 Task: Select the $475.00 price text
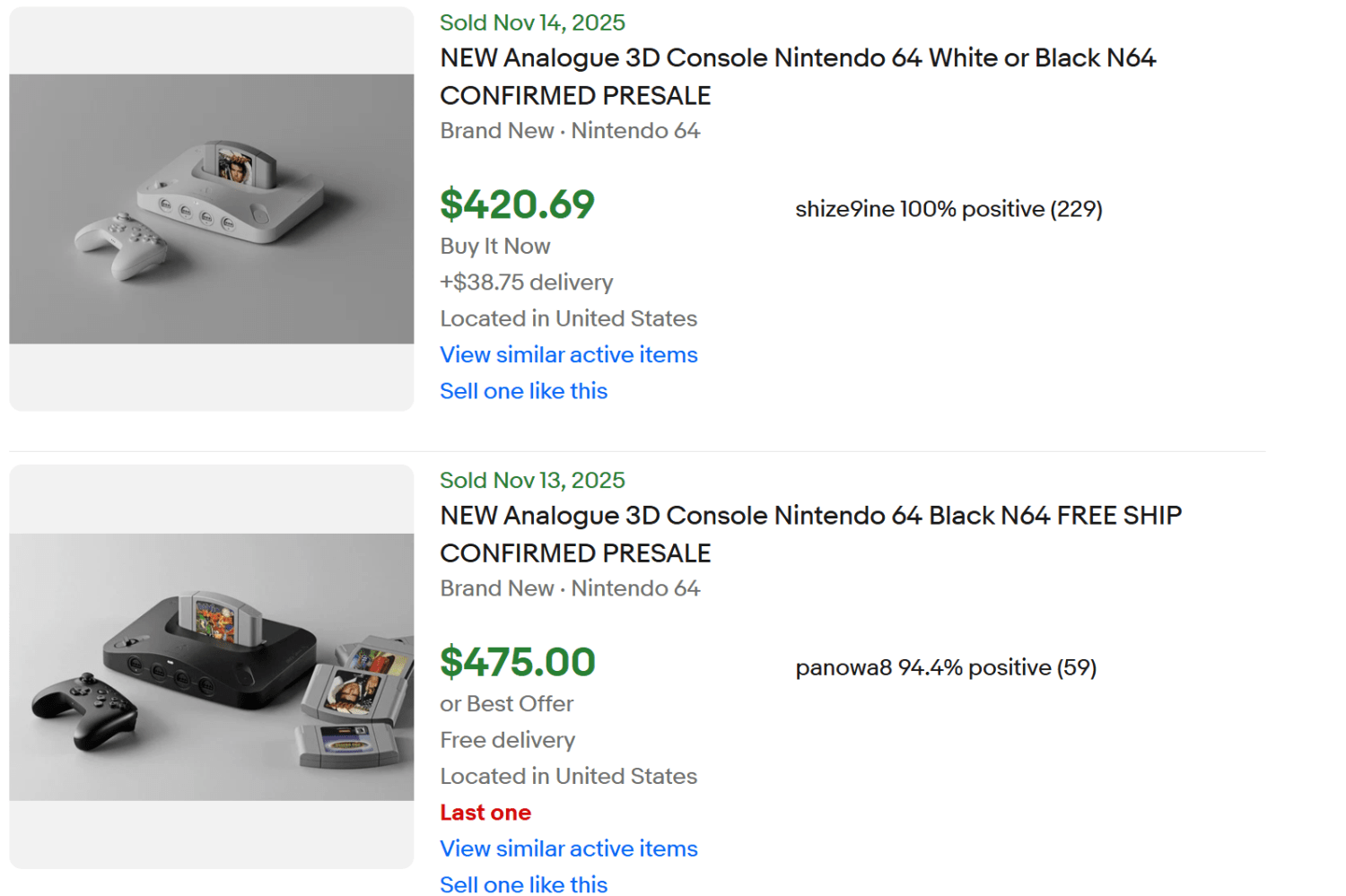[x=517, y=663]
